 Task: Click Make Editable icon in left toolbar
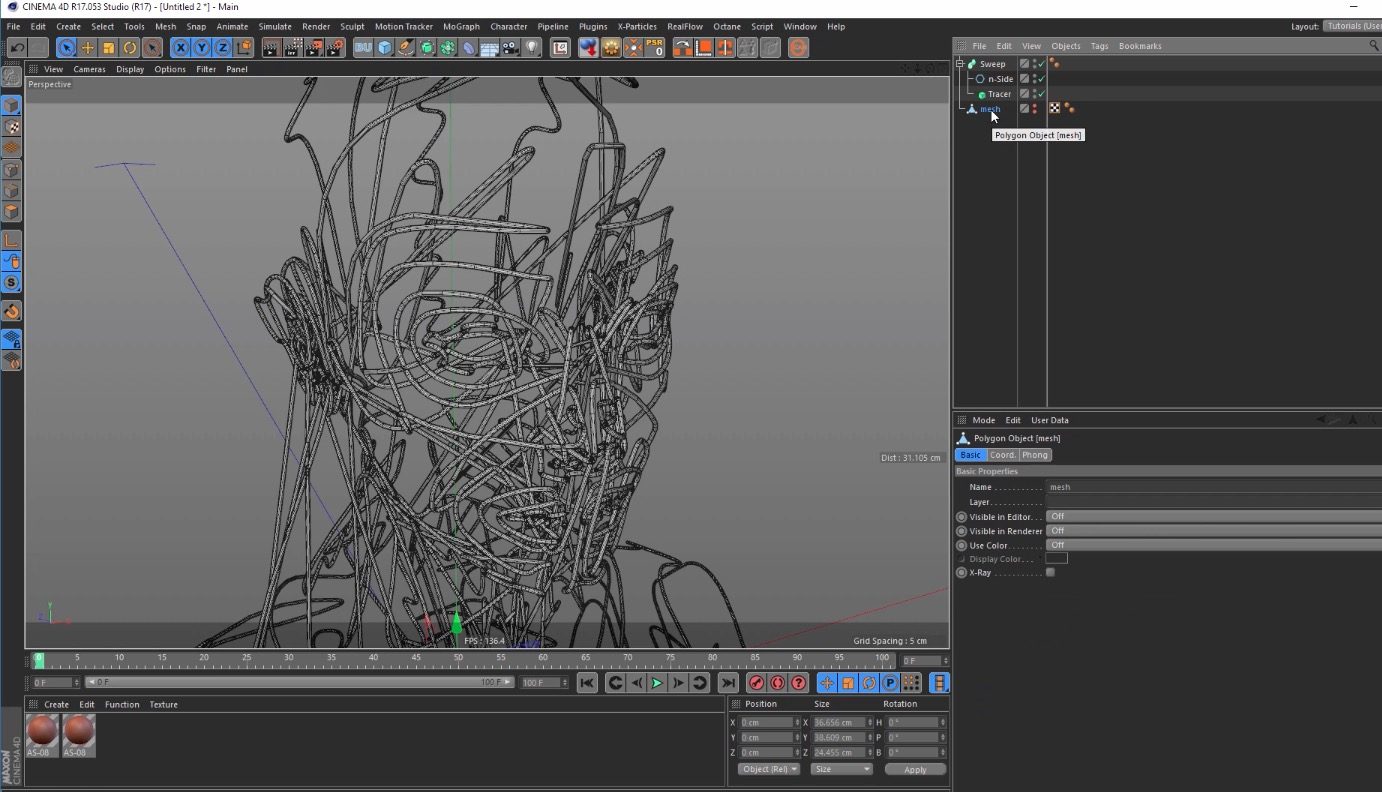coord(11,75)
